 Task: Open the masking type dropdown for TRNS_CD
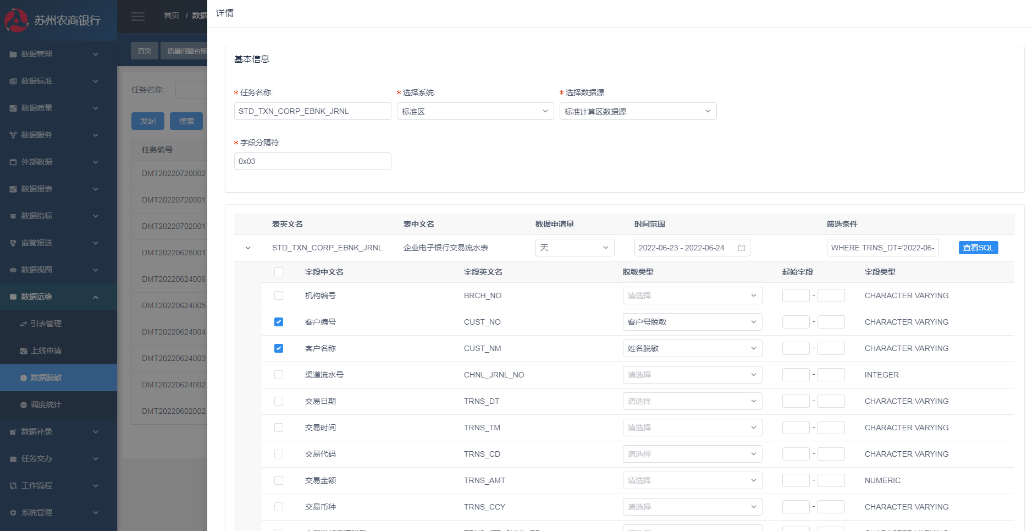[x=692, y=454]
